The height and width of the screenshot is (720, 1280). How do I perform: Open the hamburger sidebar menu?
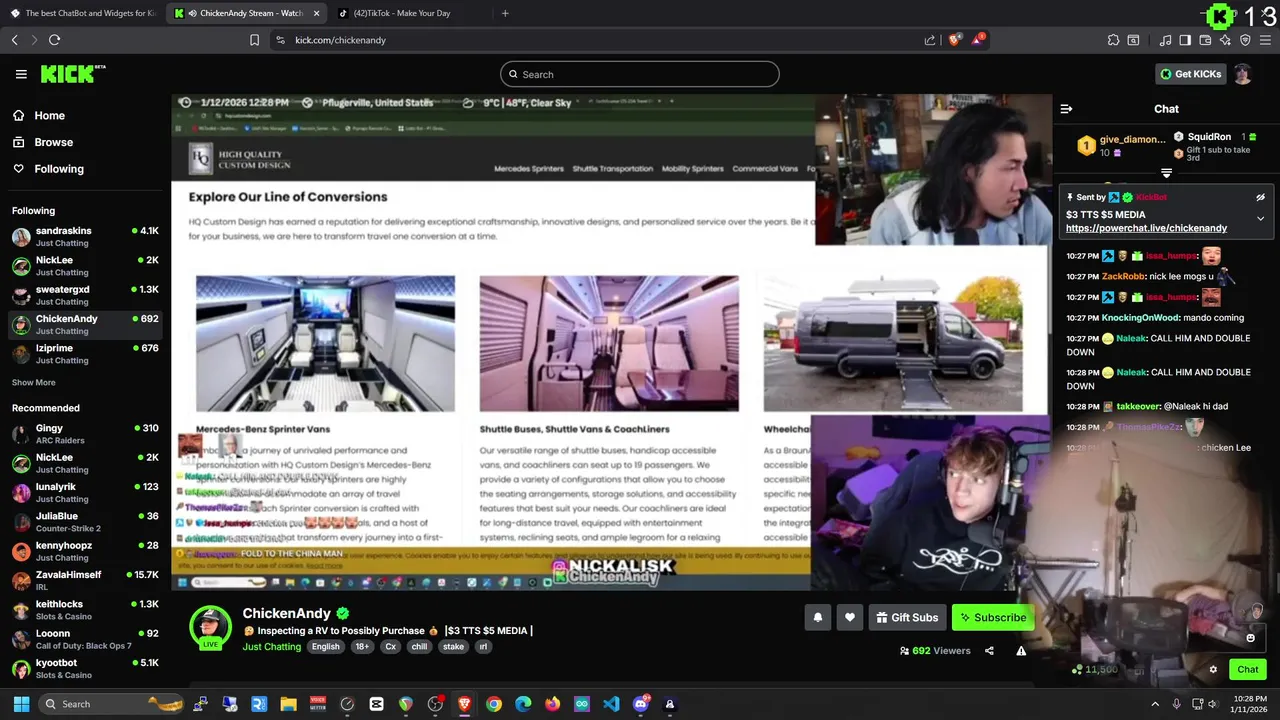click(x=21, y=74)
